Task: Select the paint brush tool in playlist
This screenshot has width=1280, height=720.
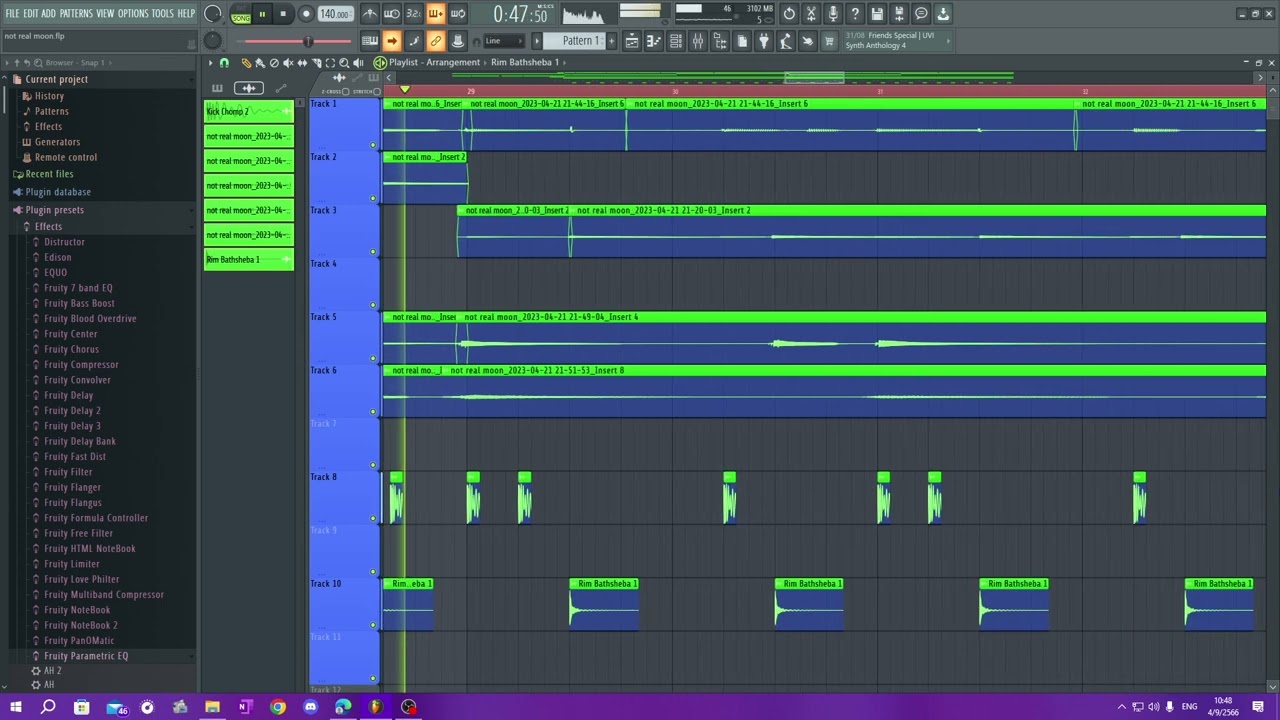Action: (259, 62)
